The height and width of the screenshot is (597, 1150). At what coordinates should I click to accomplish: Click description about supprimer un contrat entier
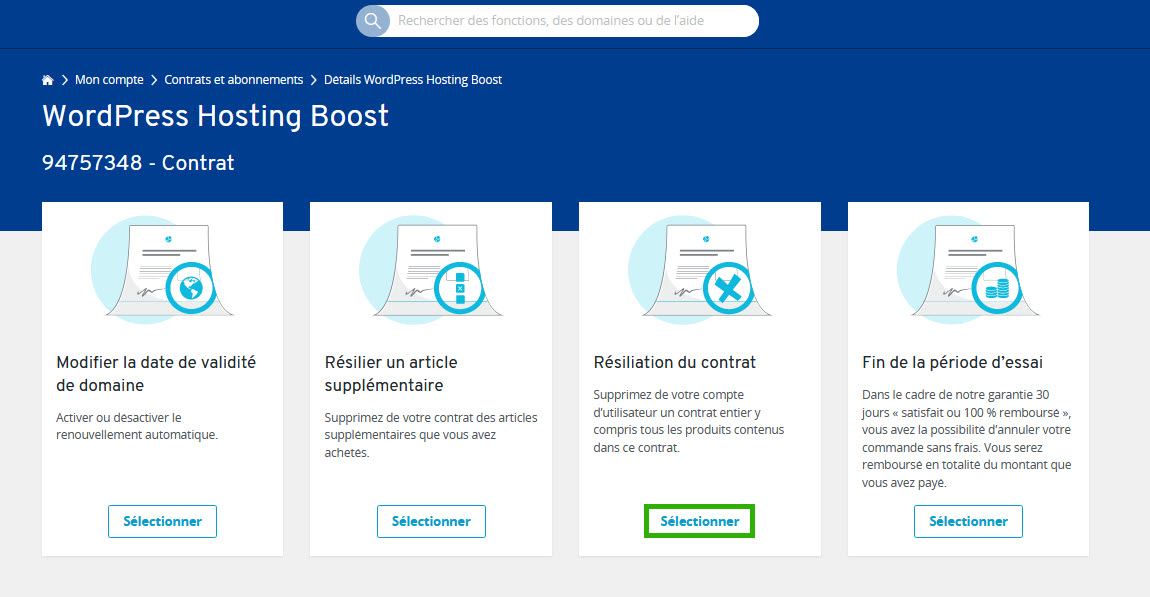[689, 421]
